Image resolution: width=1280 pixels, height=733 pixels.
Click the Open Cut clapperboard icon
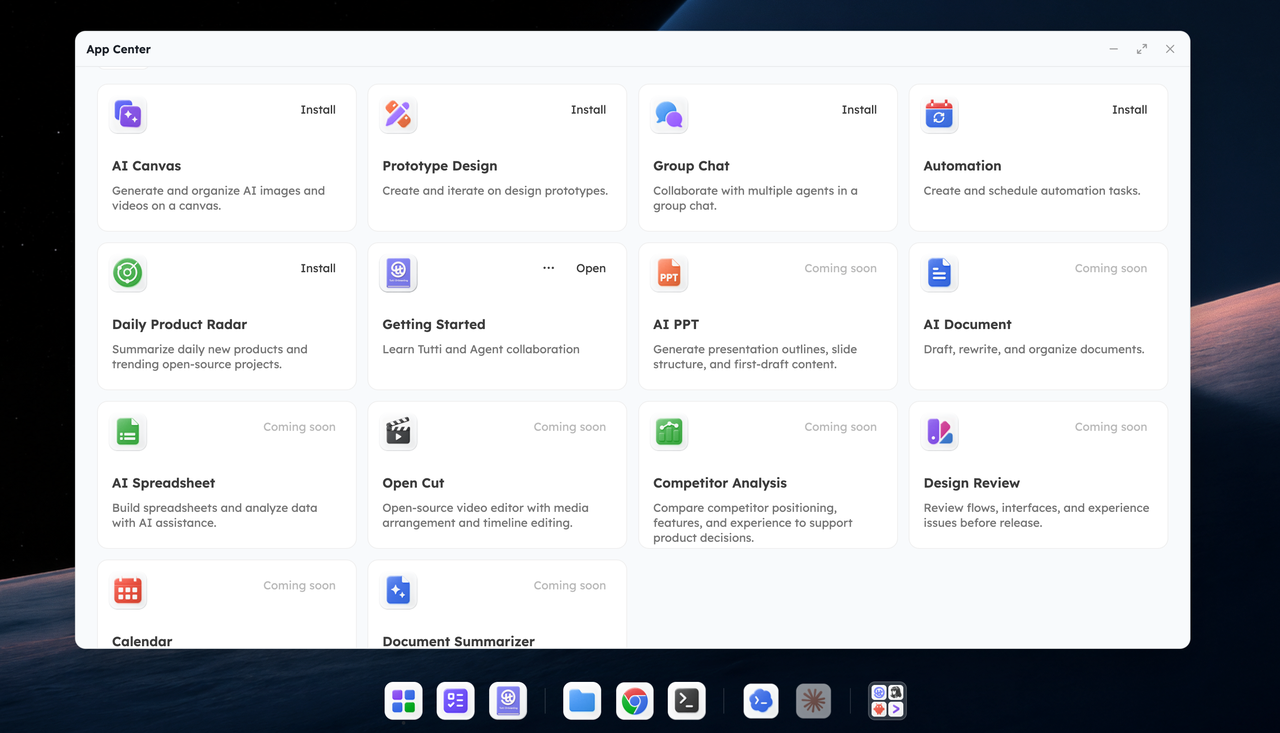(x=398, y=432)
